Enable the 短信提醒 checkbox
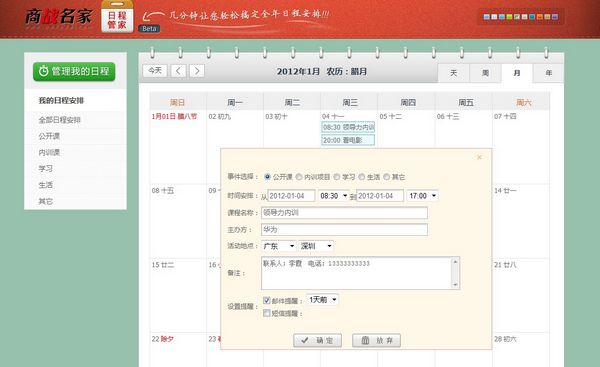 coord(267,313)
